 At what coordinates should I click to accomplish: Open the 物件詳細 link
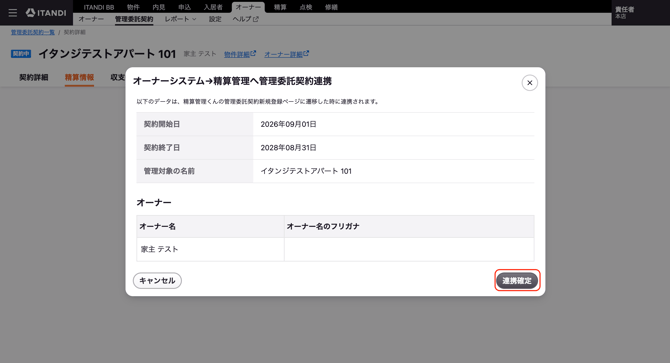pos(240,54)
